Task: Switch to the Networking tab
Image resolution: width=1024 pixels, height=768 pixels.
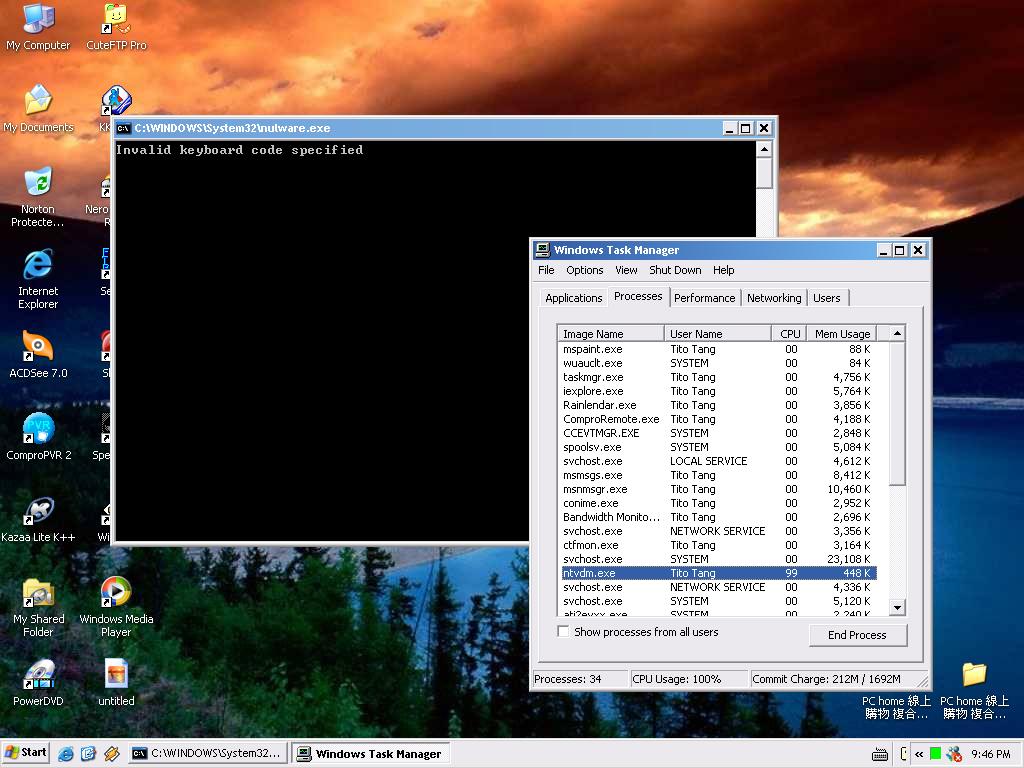Action: (774, 297)
